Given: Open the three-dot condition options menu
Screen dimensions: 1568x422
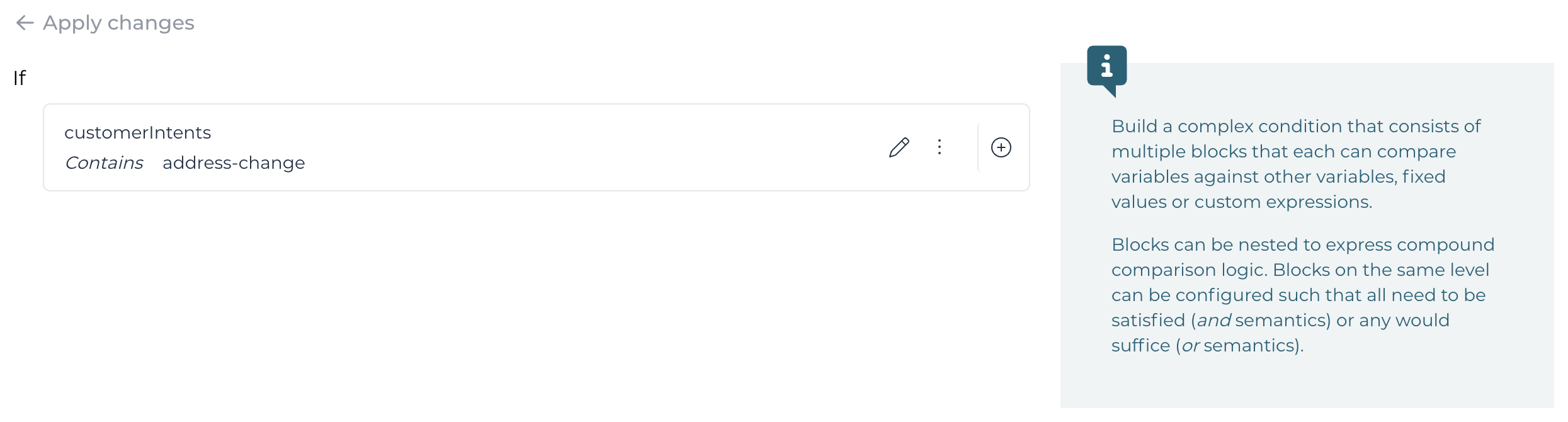Looking at the screenshot, I should click(x=939, y=147).
